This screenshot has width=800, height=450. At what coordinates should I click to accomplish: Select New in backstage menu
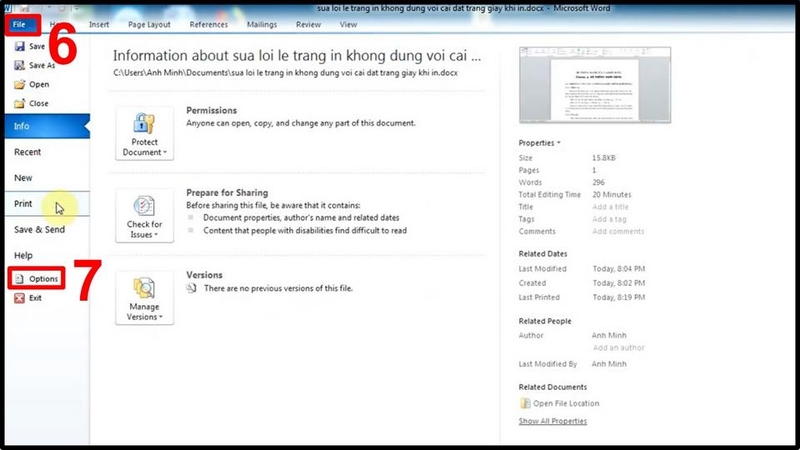tap(47, 178)
